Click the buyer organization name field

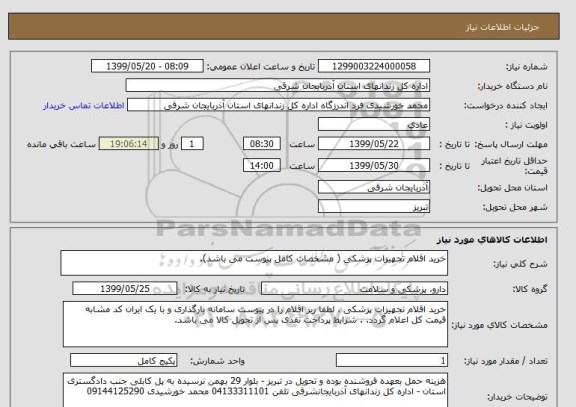tap(278, 86)
